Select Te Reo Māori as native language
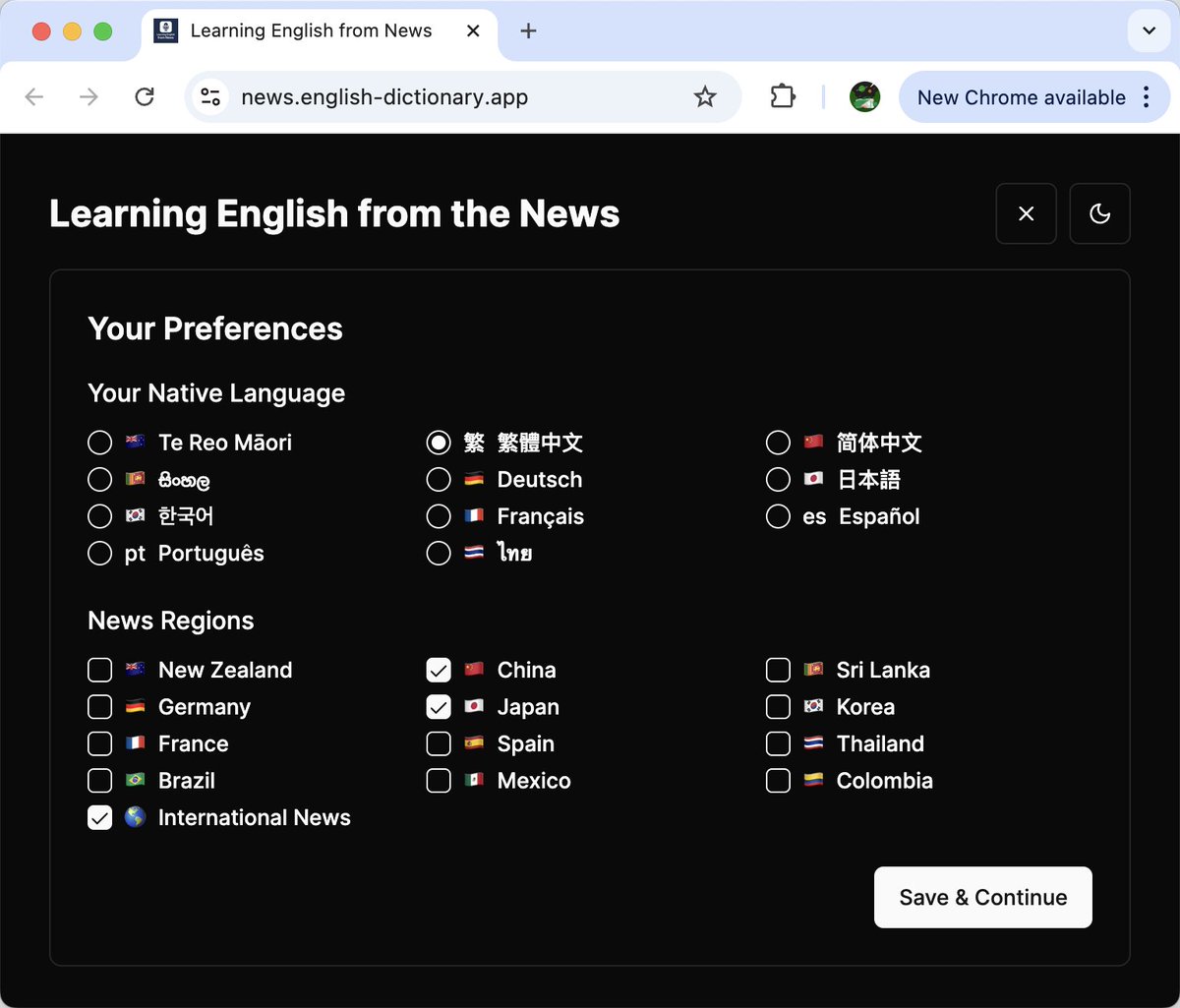1180x1008 pixels. coord(99,443)
